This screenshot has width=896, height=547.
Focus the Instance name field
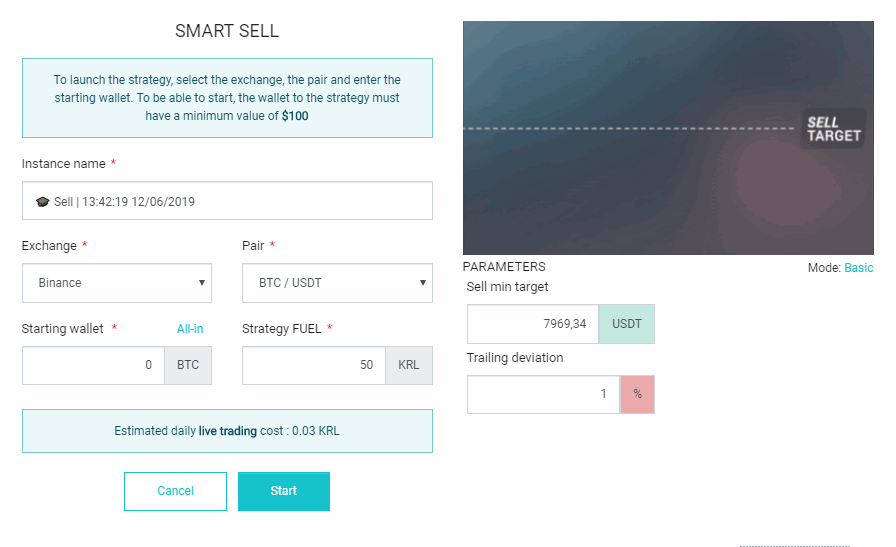(227, 201)
